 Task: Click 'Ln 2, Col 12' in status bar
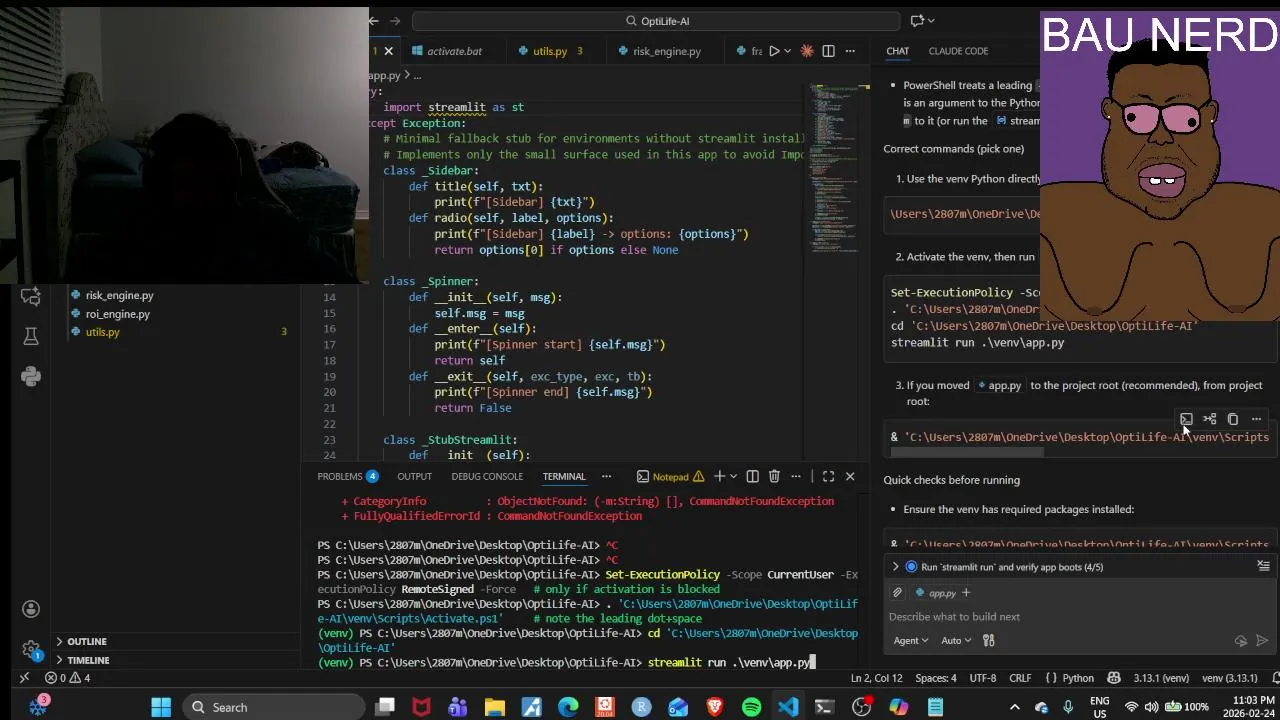[876, 678]
